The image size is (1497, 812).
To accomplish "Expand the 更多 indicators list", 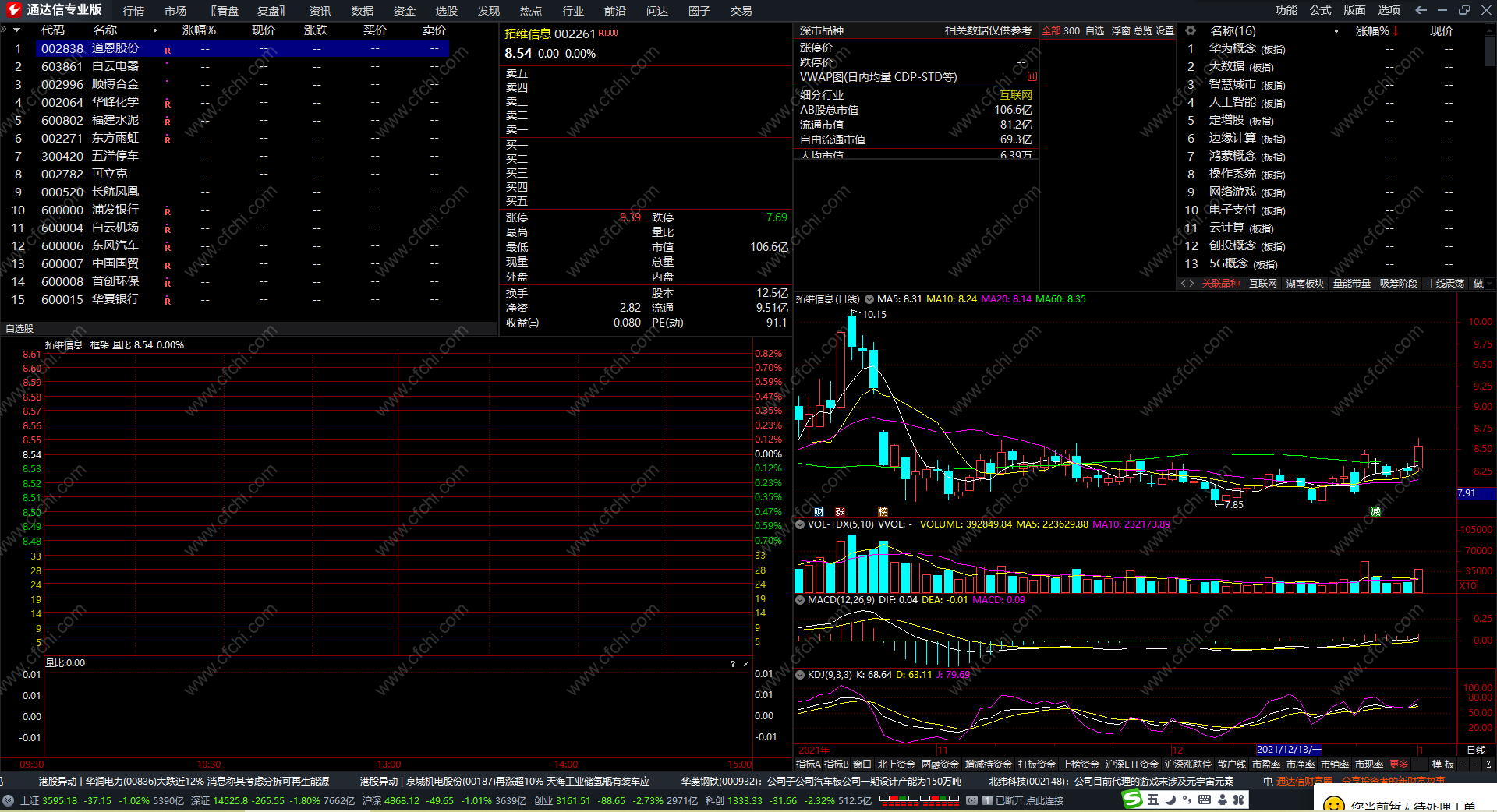I will point(1400,764).
